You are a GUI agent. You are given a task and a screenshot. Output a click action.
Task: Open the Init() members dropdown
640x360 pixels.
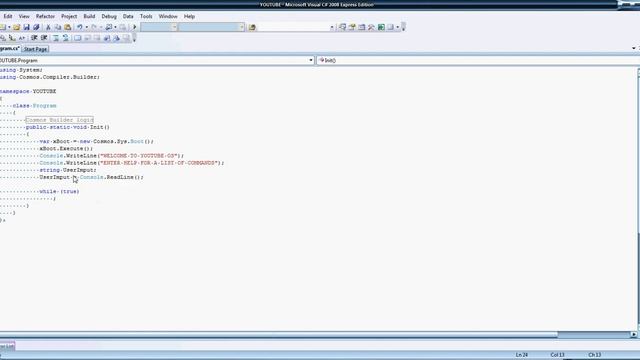coord(478,60)
